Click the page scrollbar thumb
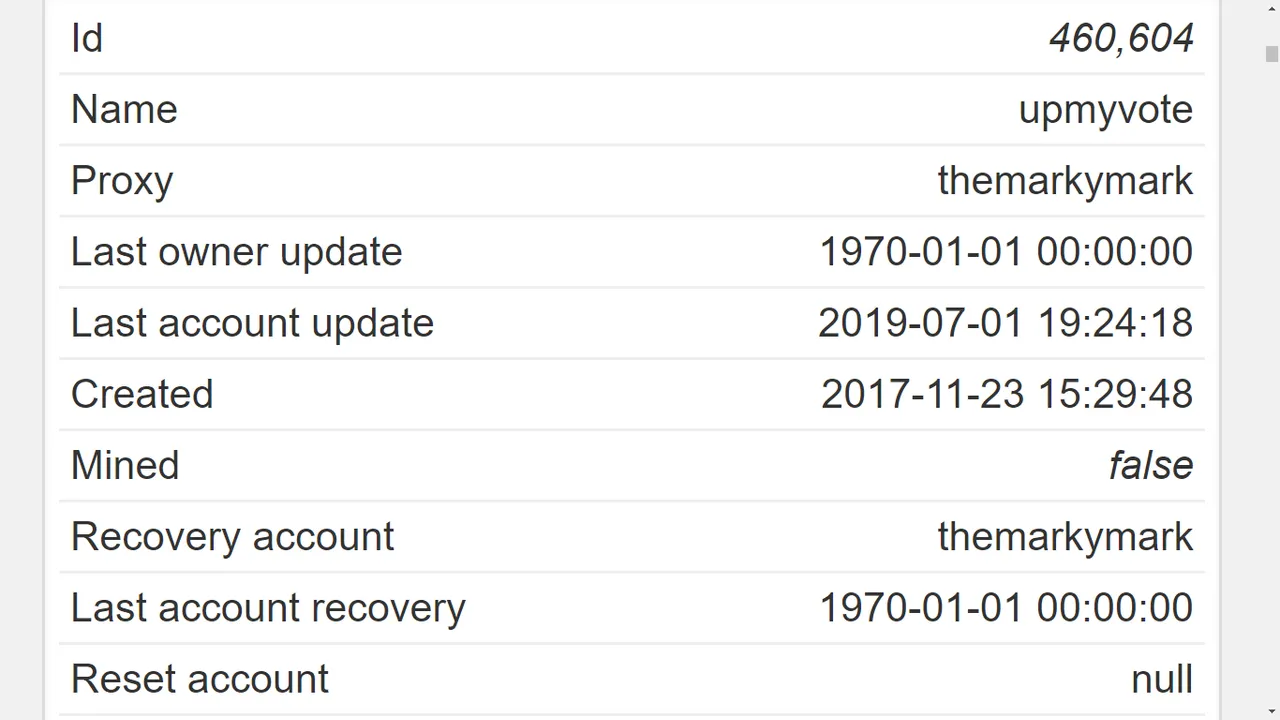 click(1271, 54)
